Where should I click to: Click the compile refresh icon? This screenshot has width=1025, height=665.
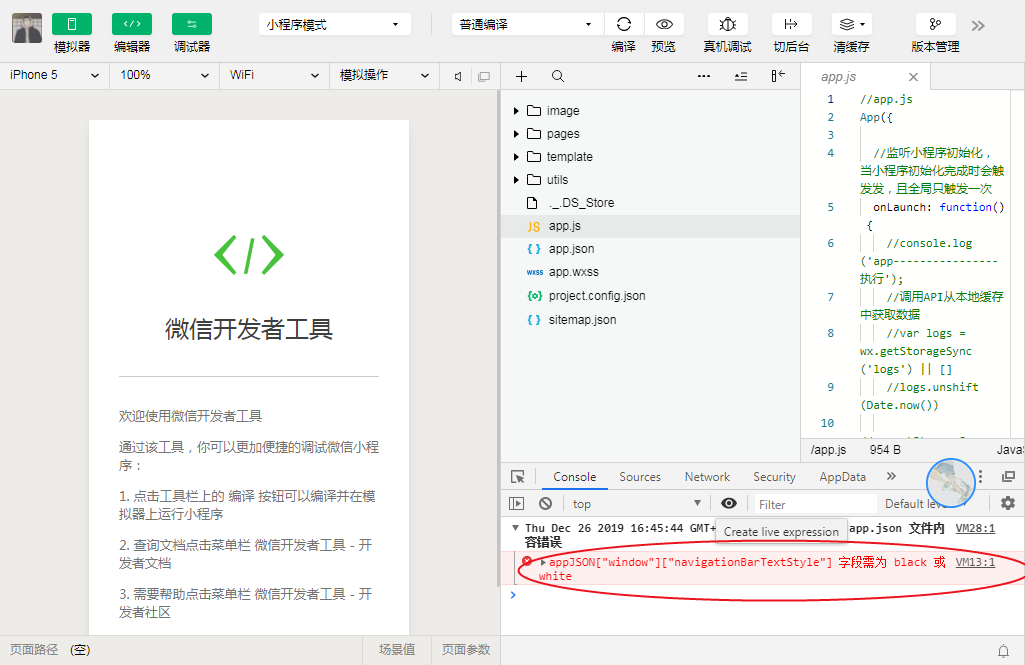click(624, 24)
